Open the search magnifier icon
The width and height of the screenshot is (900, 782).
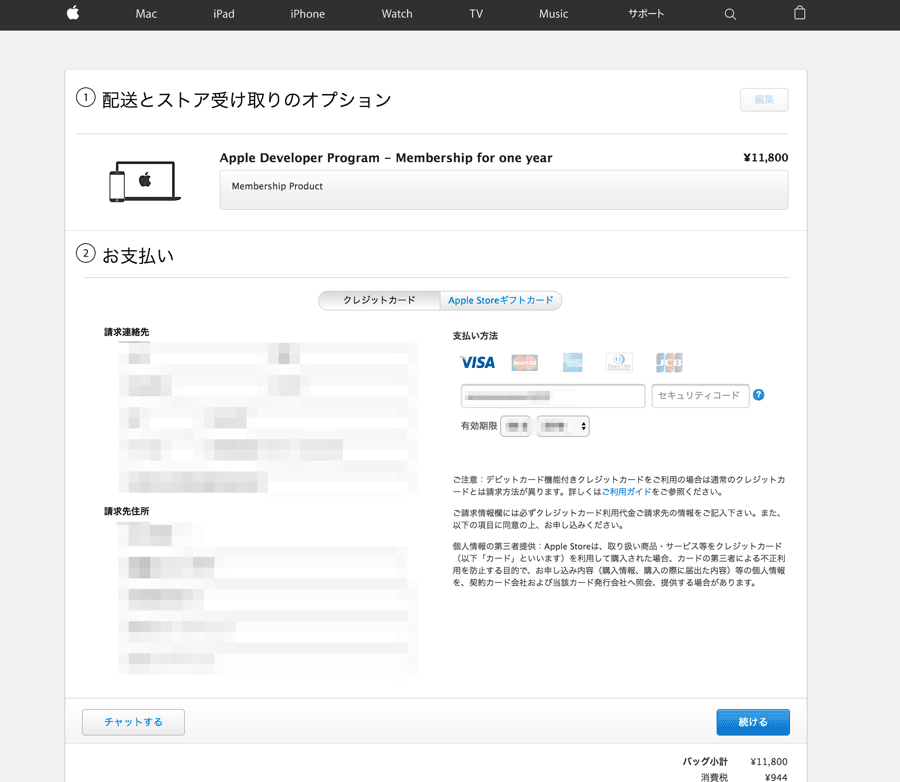[730, 14]
